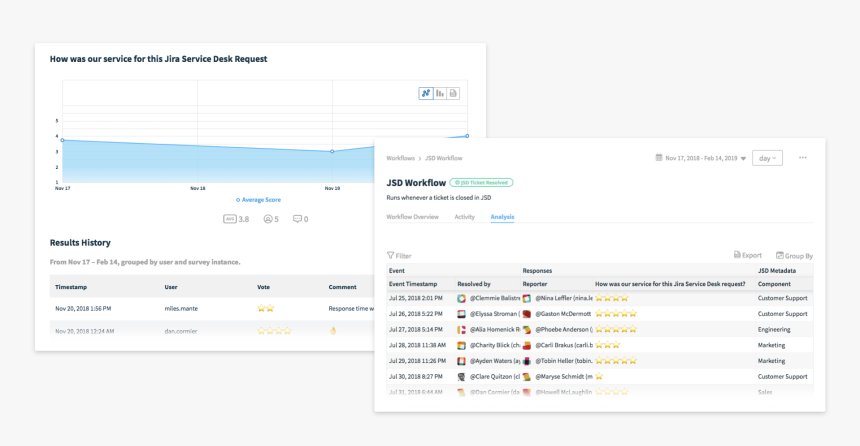The width and height of the screenshot is (860, 446).
Task: Click 'Marketing' in the Jul 28 row
Action: 771,346
